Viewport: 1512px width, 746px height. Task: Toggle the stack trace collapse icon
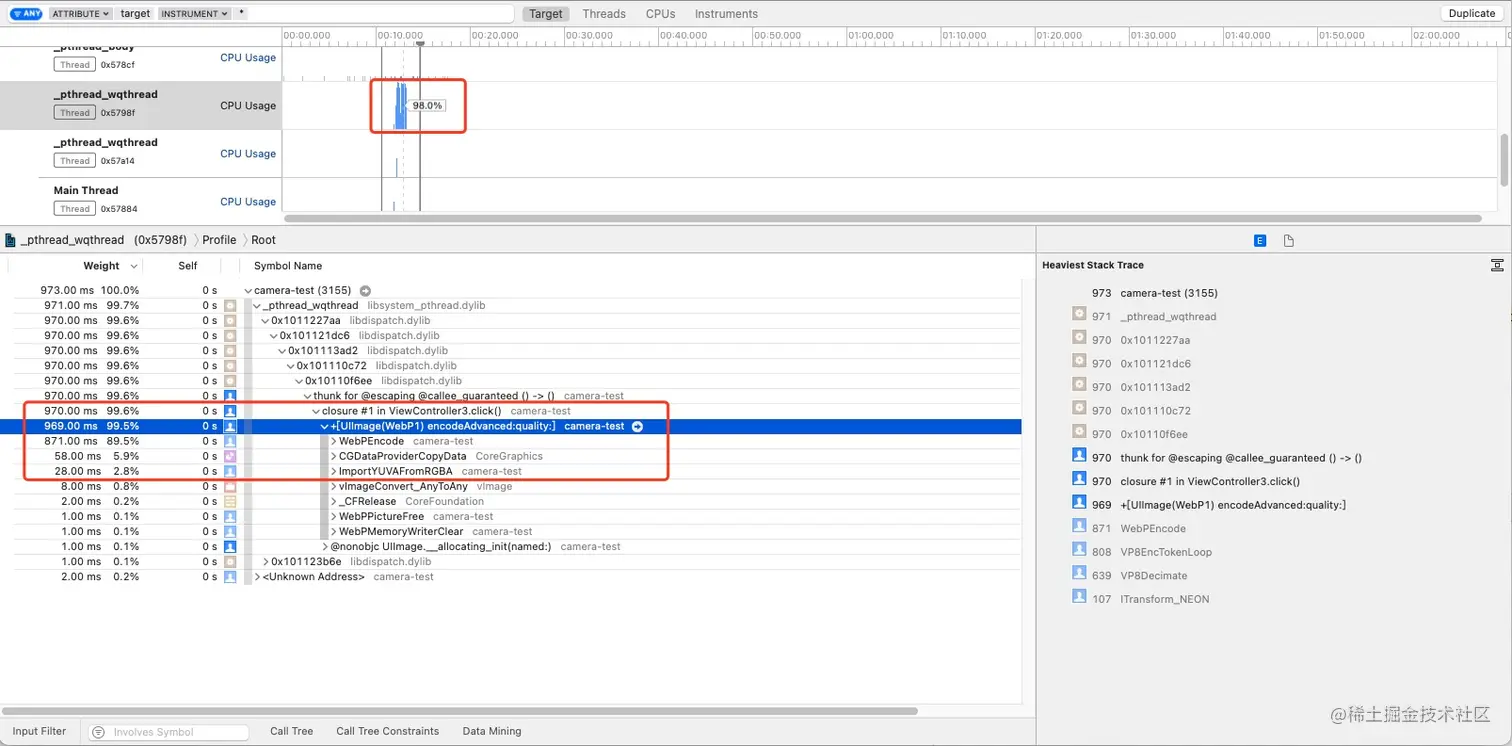(1497, 265)
